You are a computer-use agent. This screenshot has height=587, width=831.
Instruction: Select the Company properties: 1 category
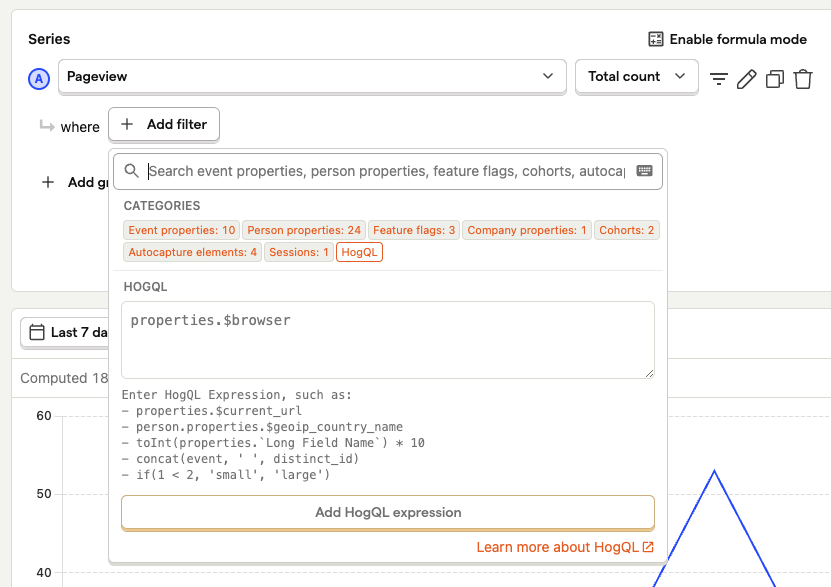pyautogui.click(x=527, y=230)
